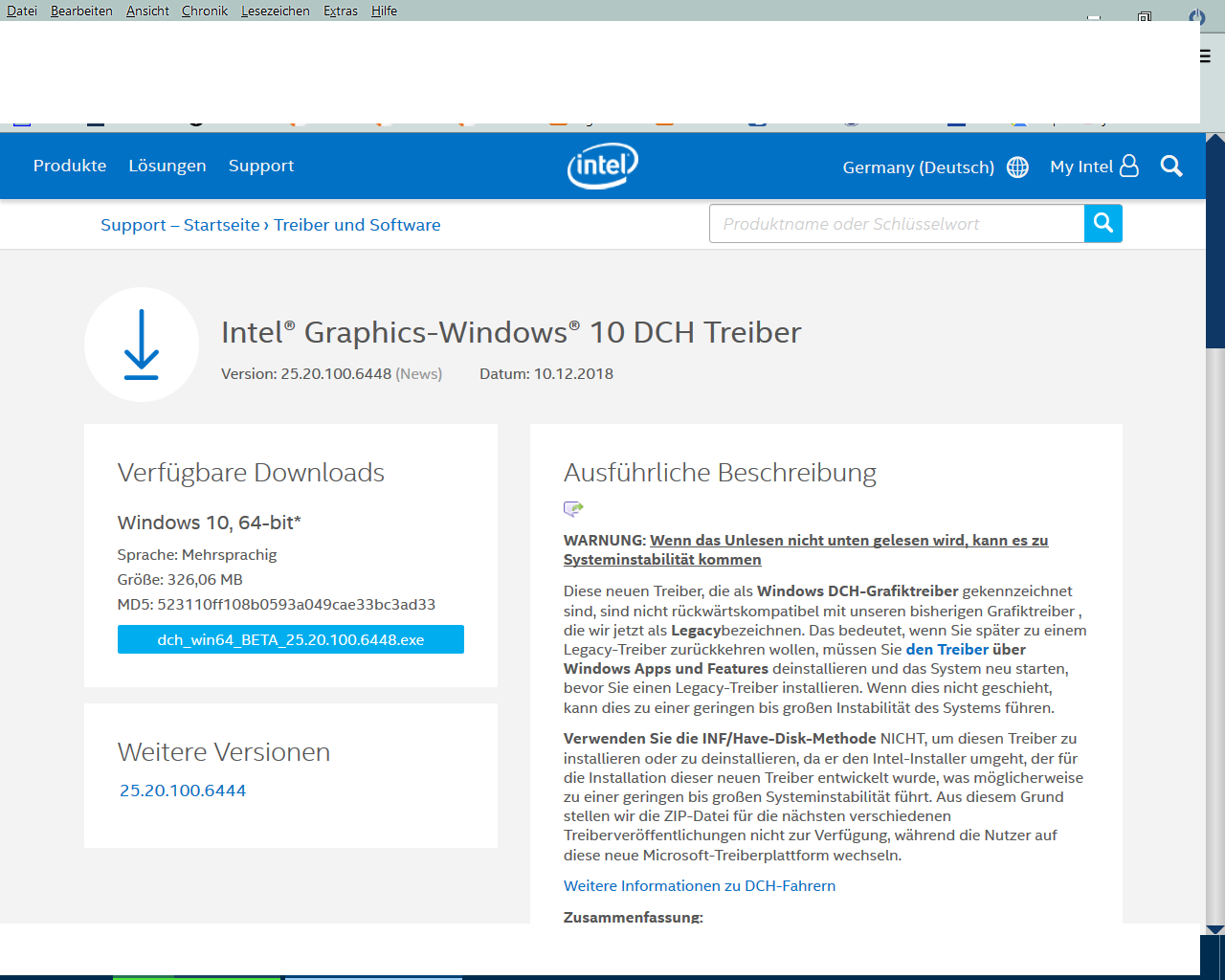Screen dimensions: 1225x980
Task: Open the Produkte navigation item
Action: point(70,166)
